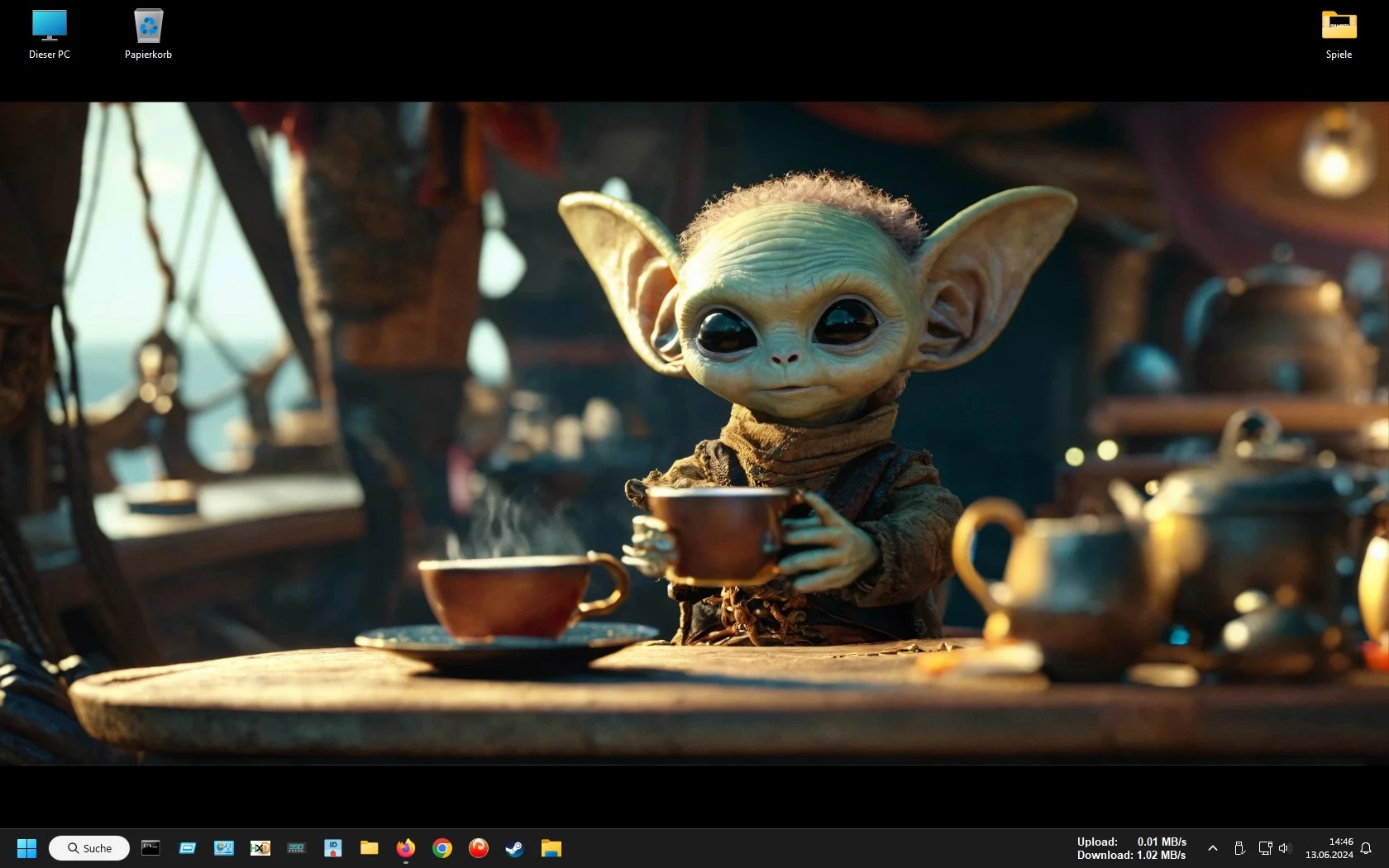Screen dimensions: 1389x868
Task: Click the Suche search box in taskbar
Action: tap(89, 848)
